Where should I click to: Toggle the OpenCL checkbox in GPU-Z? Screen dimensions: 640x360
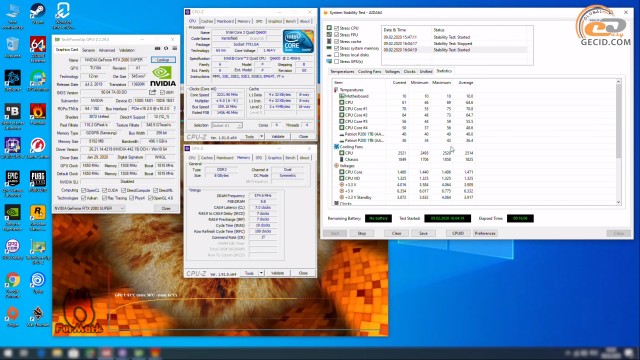pyautogui.click(x=83, y=190)
